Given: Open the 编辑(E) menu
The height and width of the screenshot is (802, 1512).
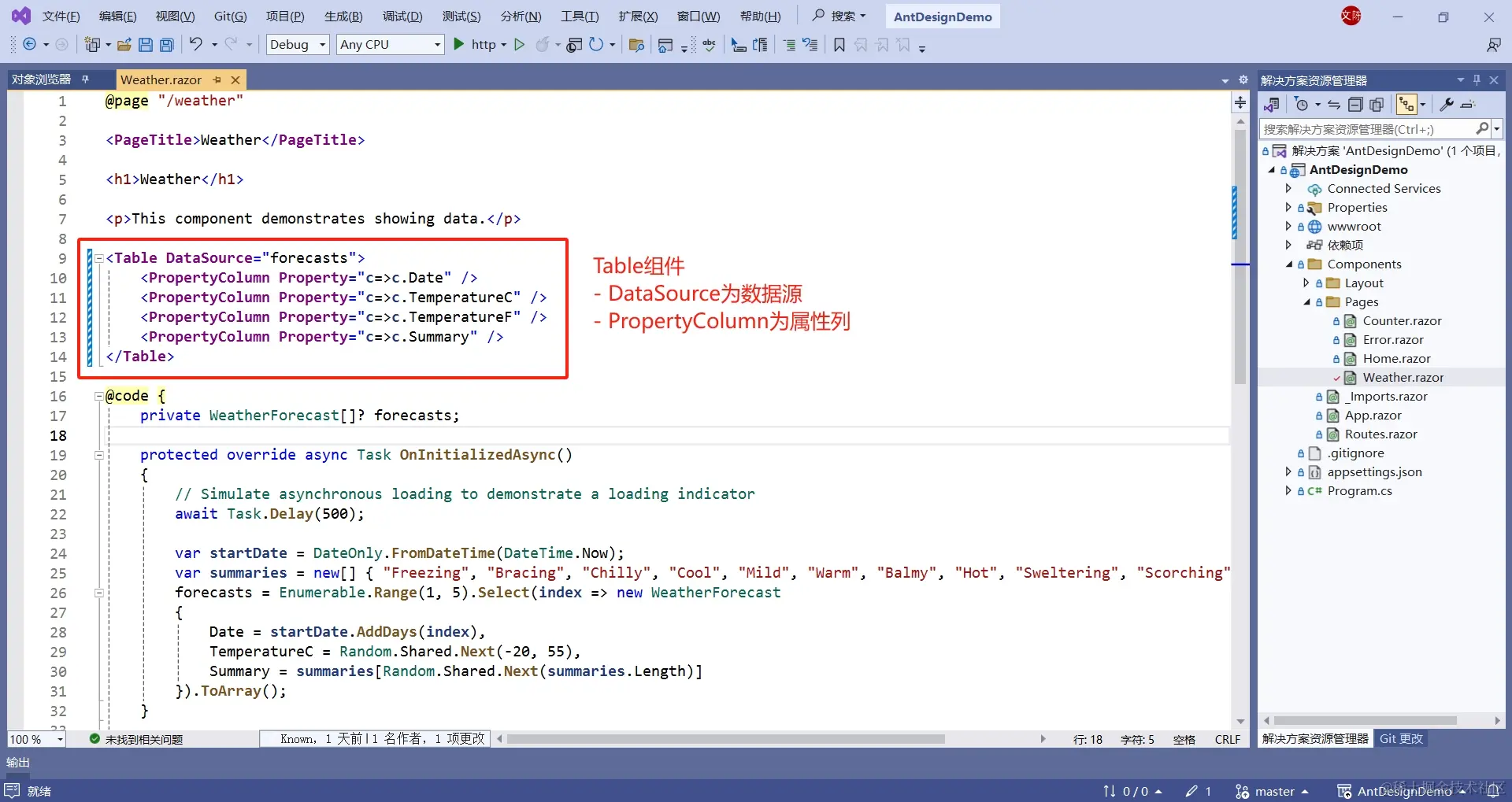Looking at the screenshot, I should [117, 17].
